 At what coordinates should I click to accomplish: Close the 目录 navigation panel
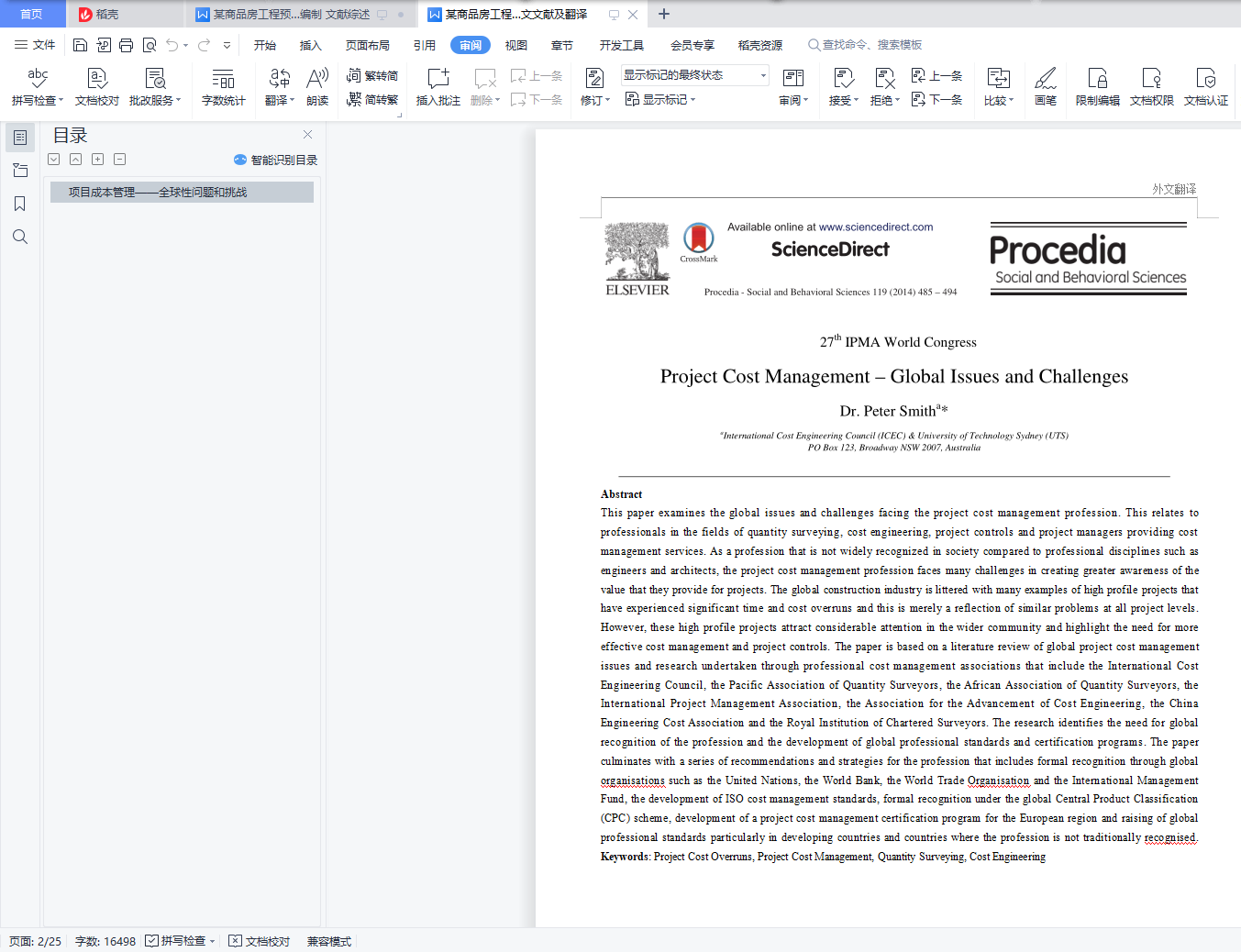coord(307,134)
